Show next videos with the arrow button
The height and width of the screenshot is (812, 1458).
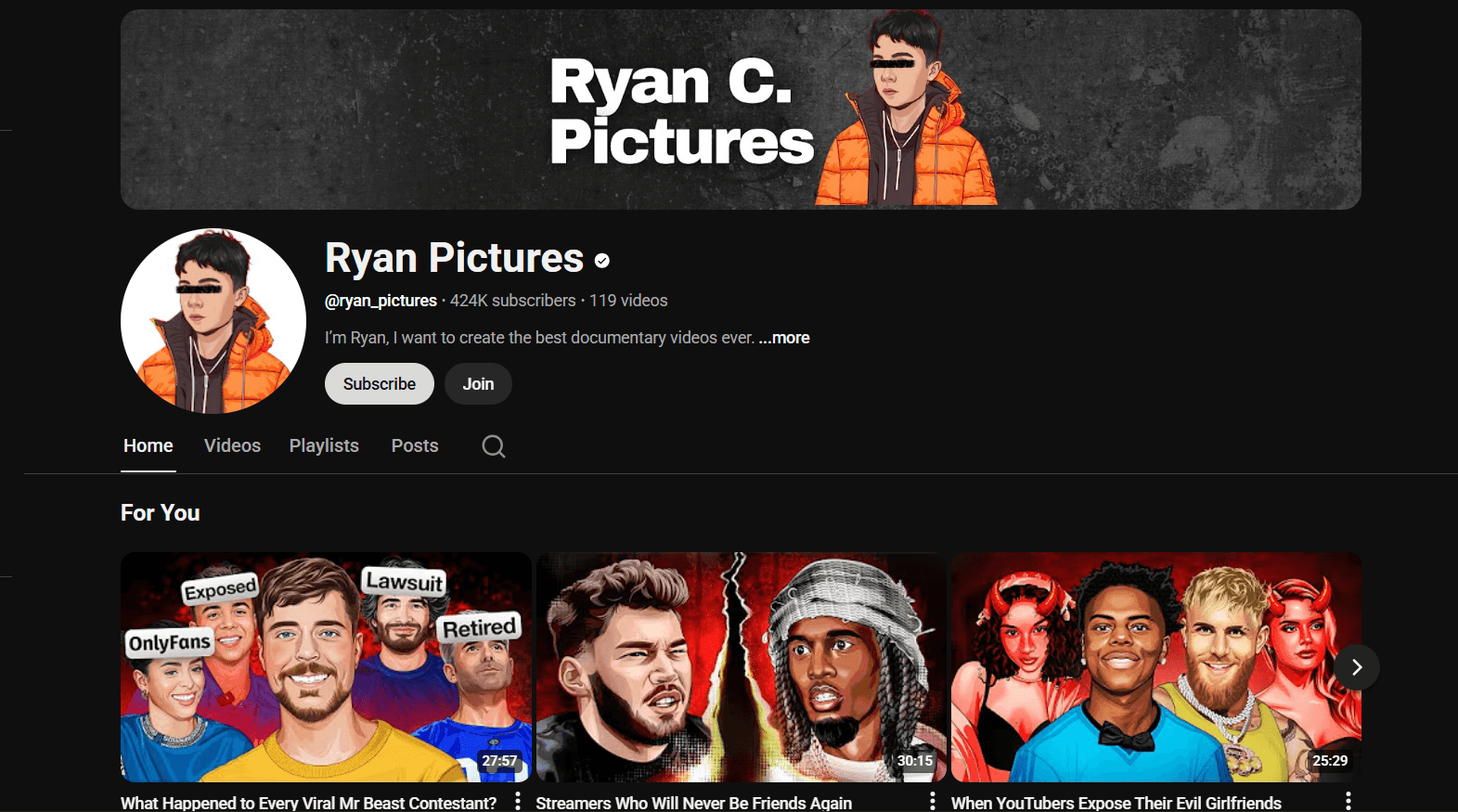pyautogui.click(x=1357, y=667)
